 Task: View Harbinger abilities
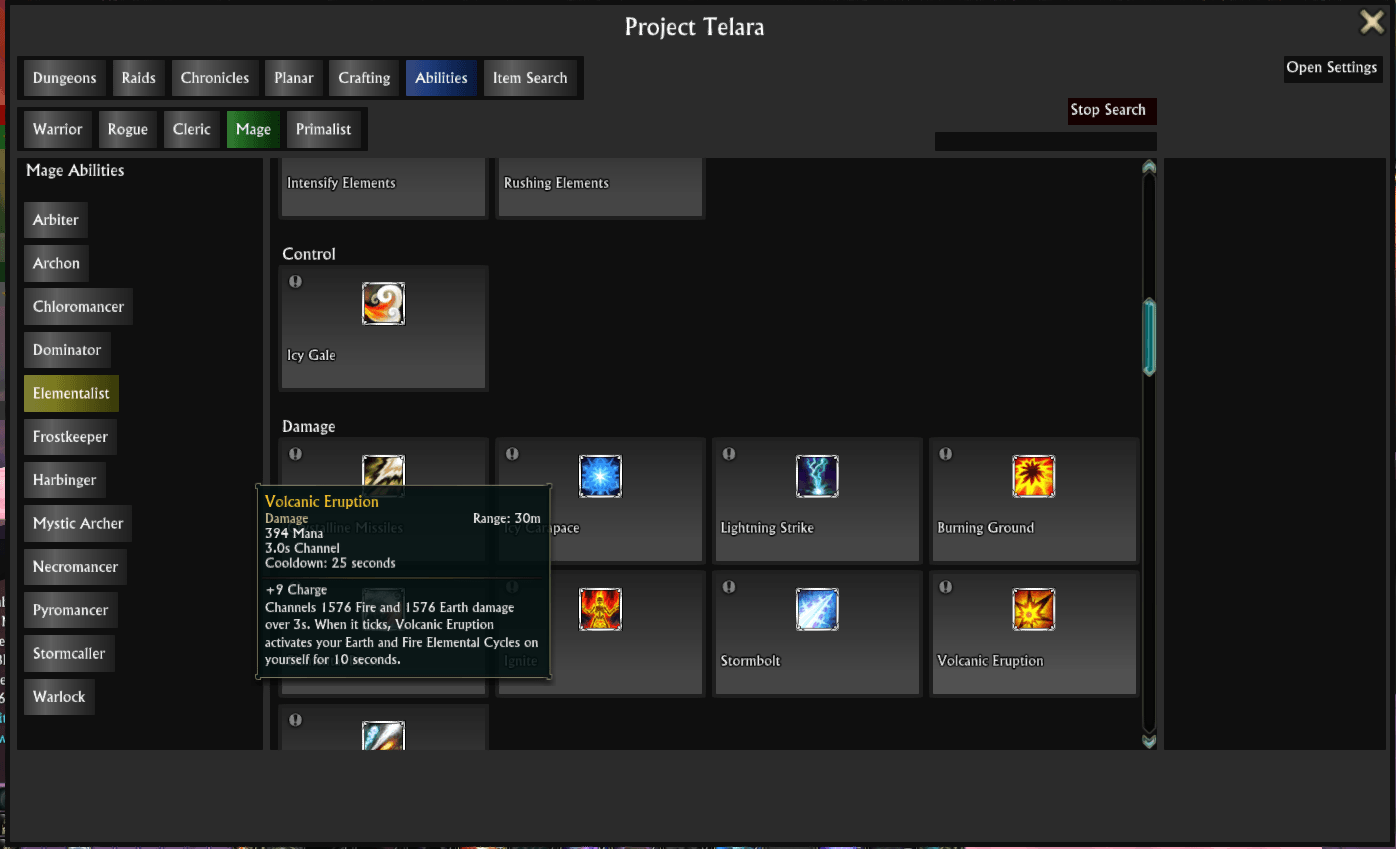[65, 480]
